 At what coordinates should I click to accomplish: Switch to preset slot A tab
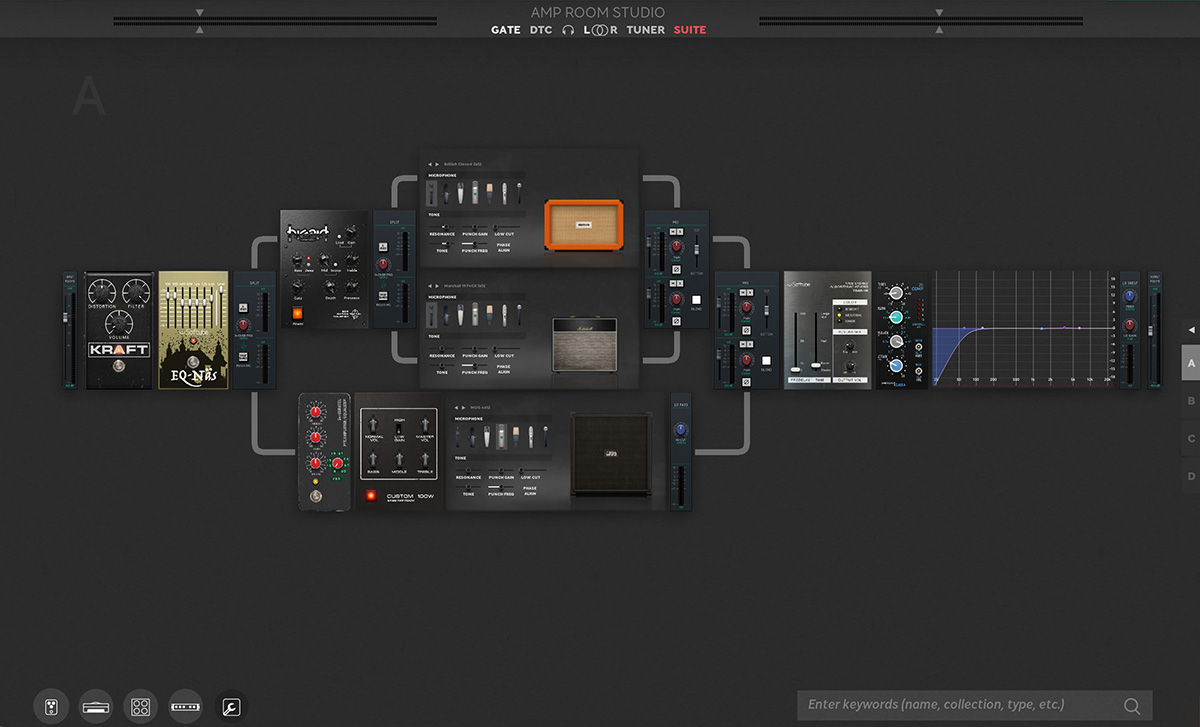click(x=1191, y=364)
